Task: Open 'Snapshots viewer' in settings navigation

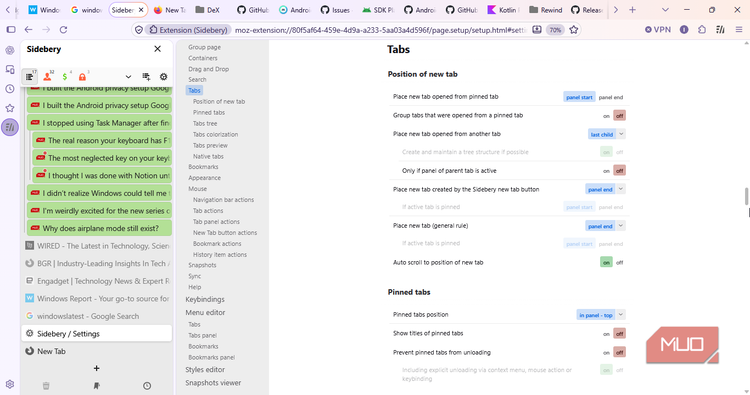Action: pos(213,383)
